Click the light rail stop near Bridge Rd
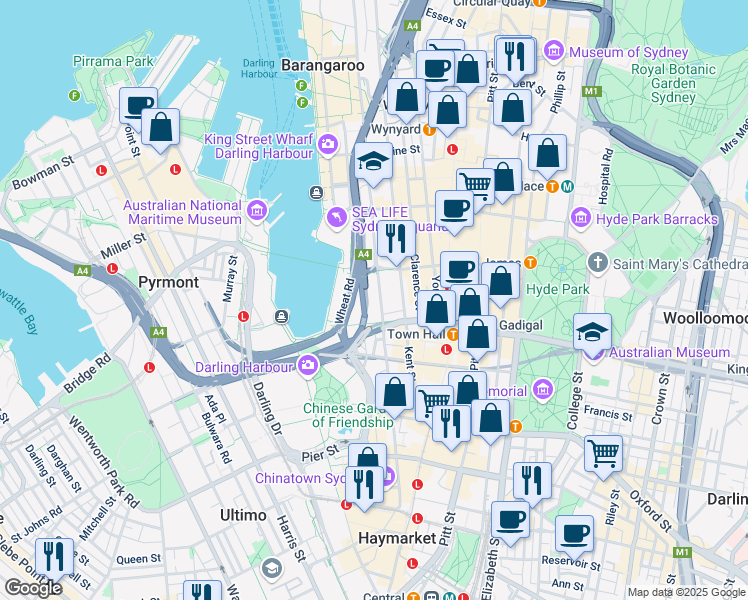This screenshot has height=600, width=748. click(149, 367)
